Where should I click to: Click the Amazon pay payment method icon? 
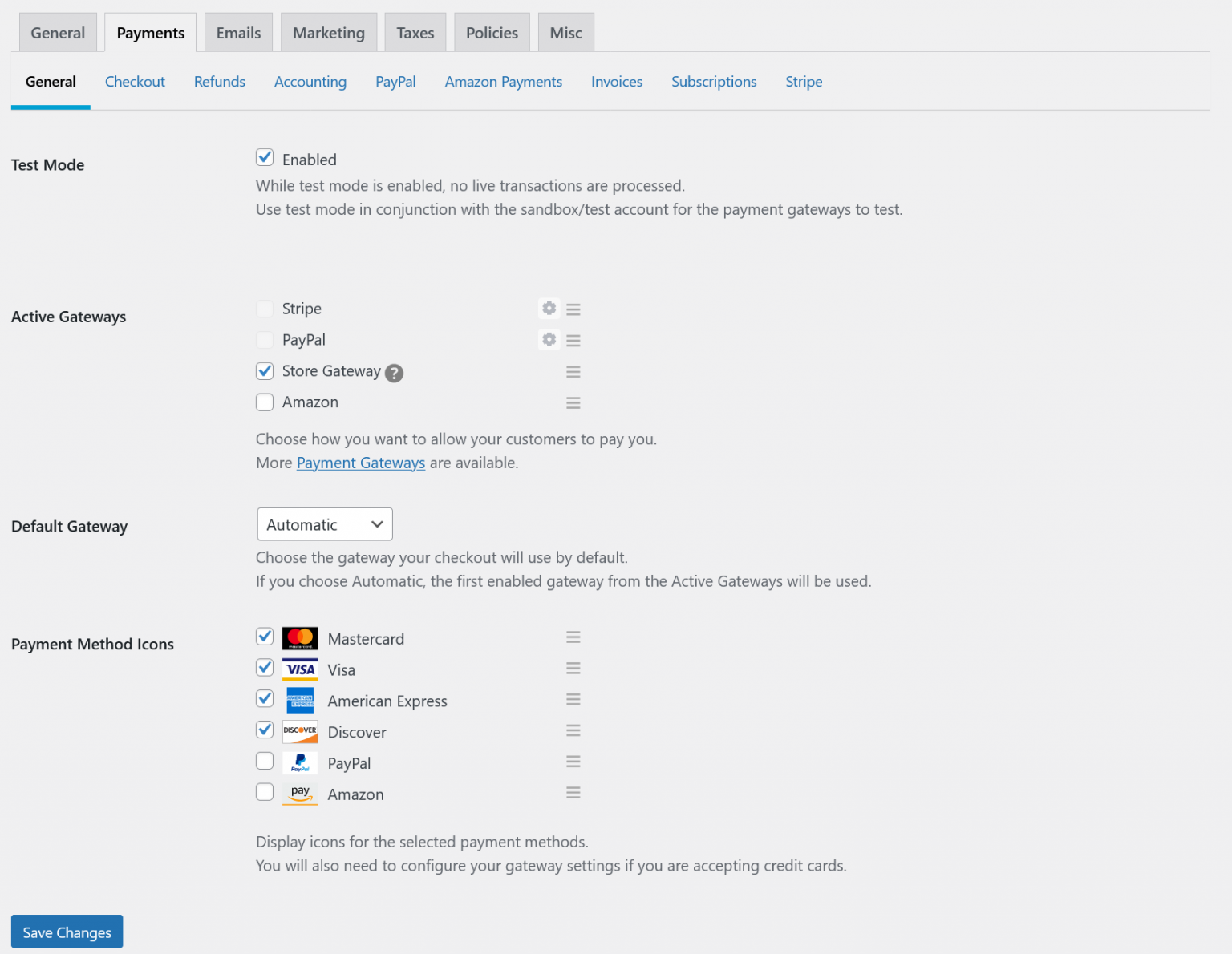[x=300, y=794]
